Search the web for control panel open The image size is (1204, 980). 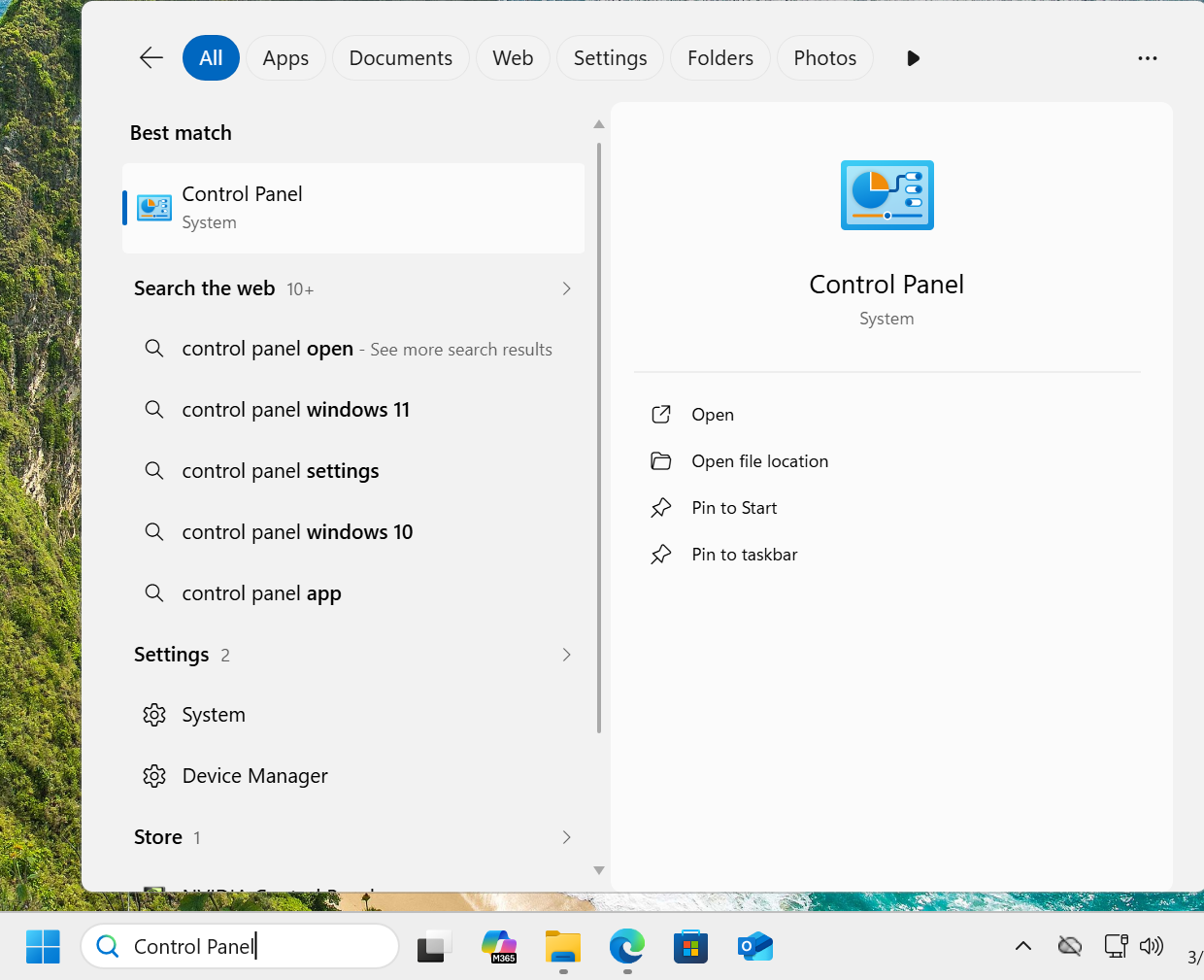353,349
